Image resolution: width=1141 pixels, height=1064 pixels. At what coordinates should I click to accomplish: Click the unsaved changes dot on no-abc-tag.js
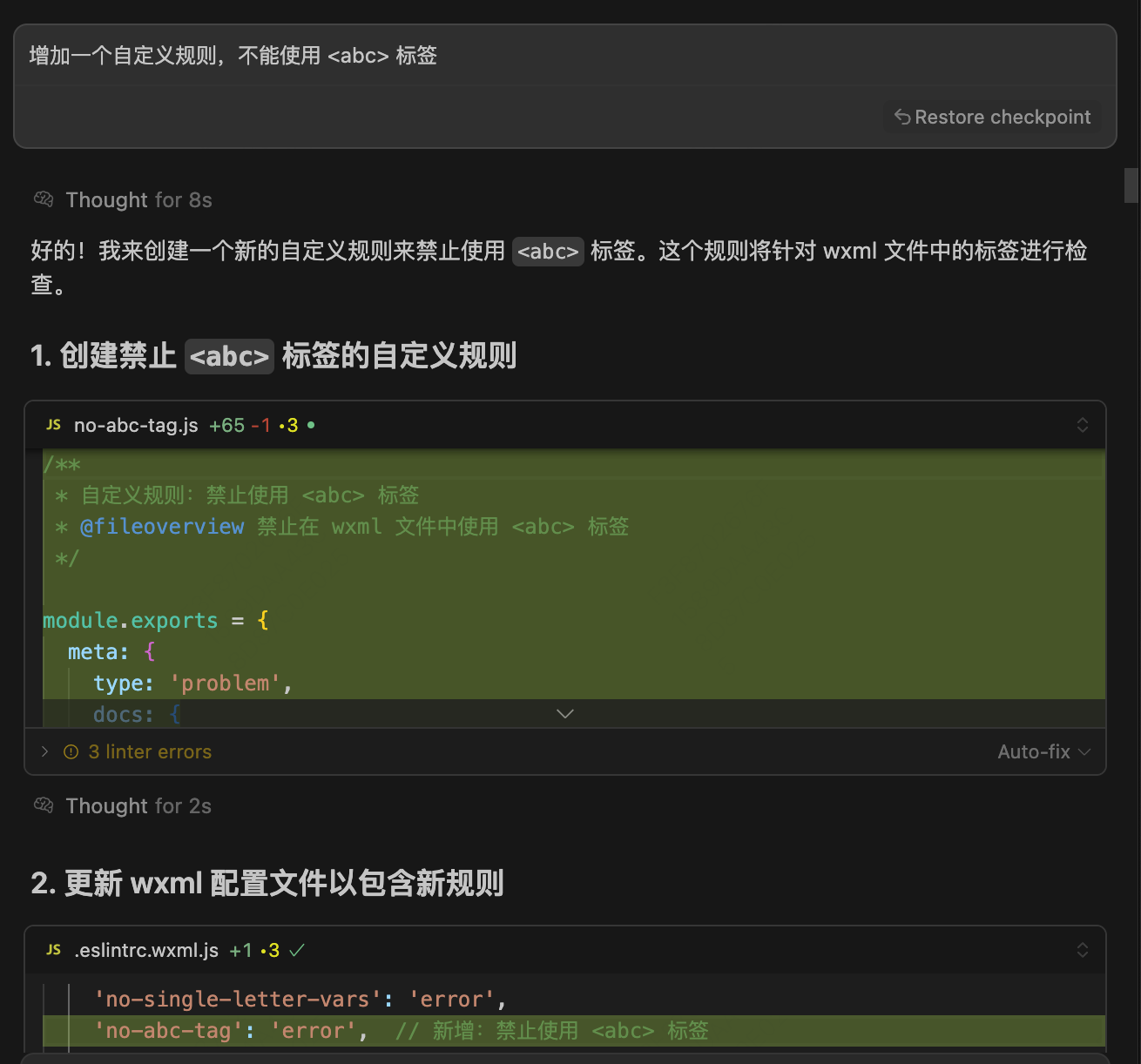(311, 425)
